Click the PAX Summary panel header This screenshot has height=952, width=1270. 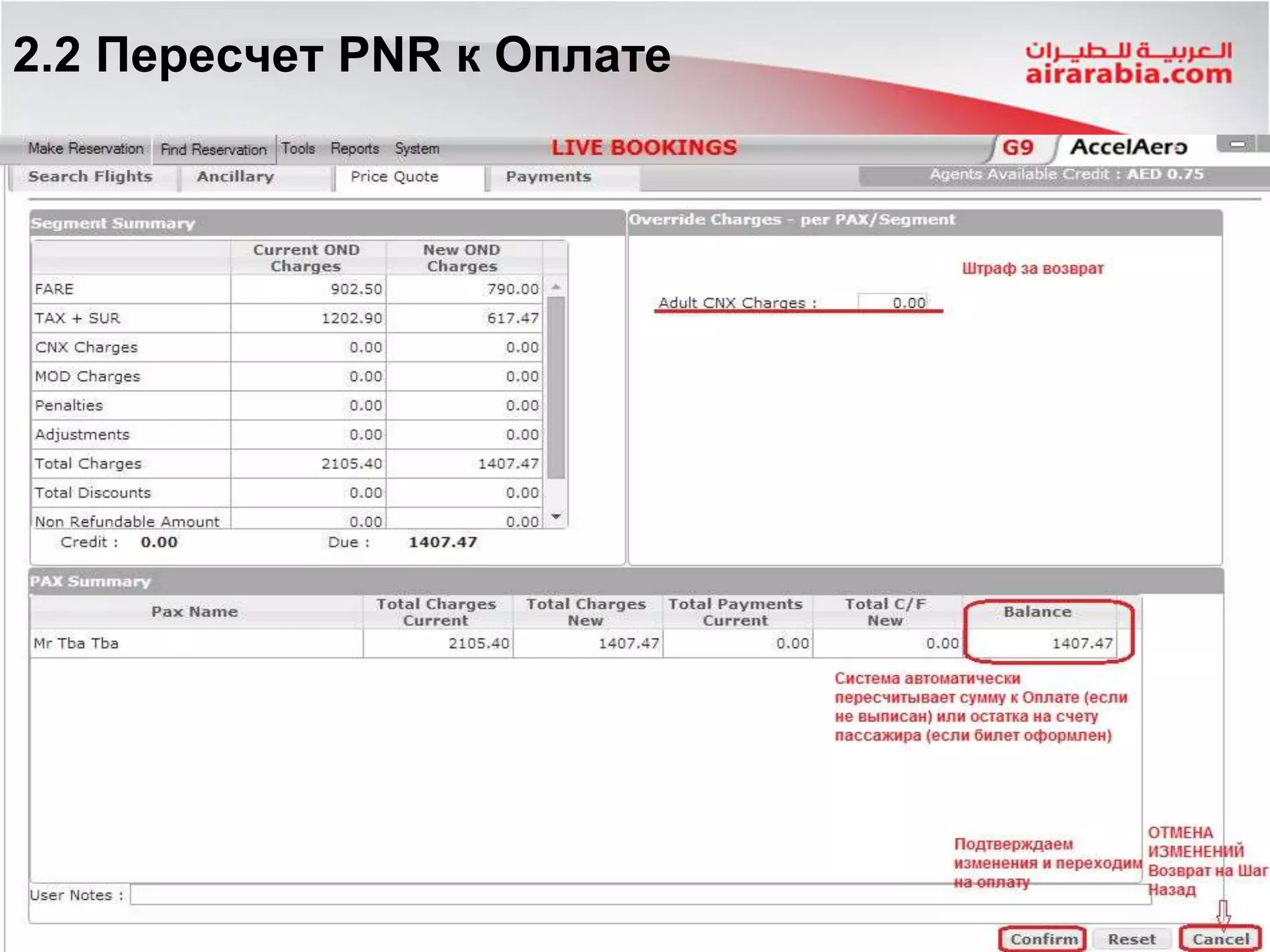tap(626, 581)
